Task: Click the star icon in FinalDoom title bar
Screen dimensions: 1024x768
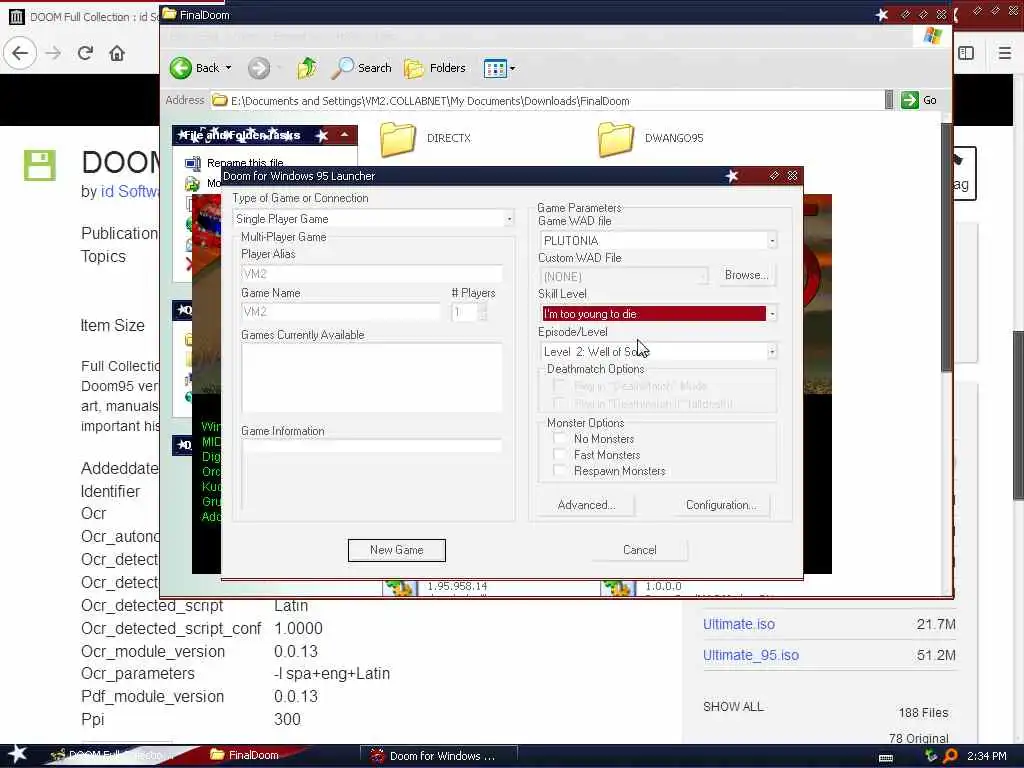Action: click(882, 14)
